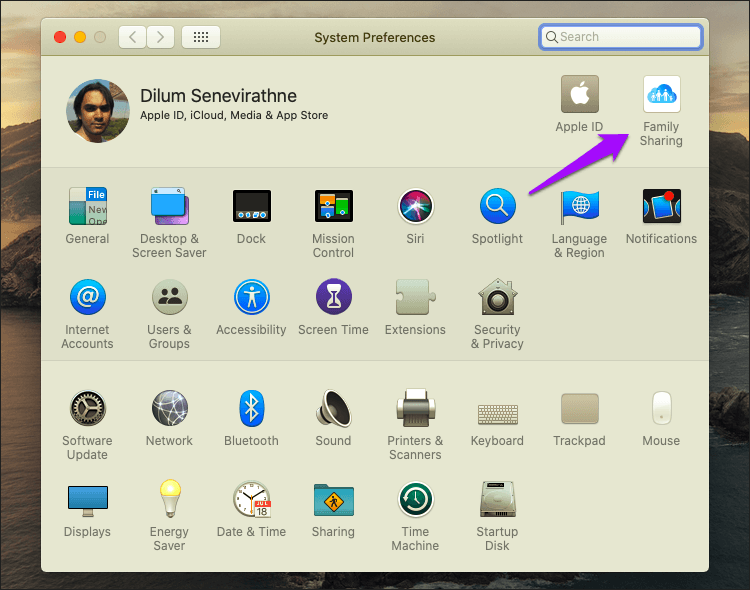Minimize the System Preferences window

pyautogui.click(x=80, y=37)
